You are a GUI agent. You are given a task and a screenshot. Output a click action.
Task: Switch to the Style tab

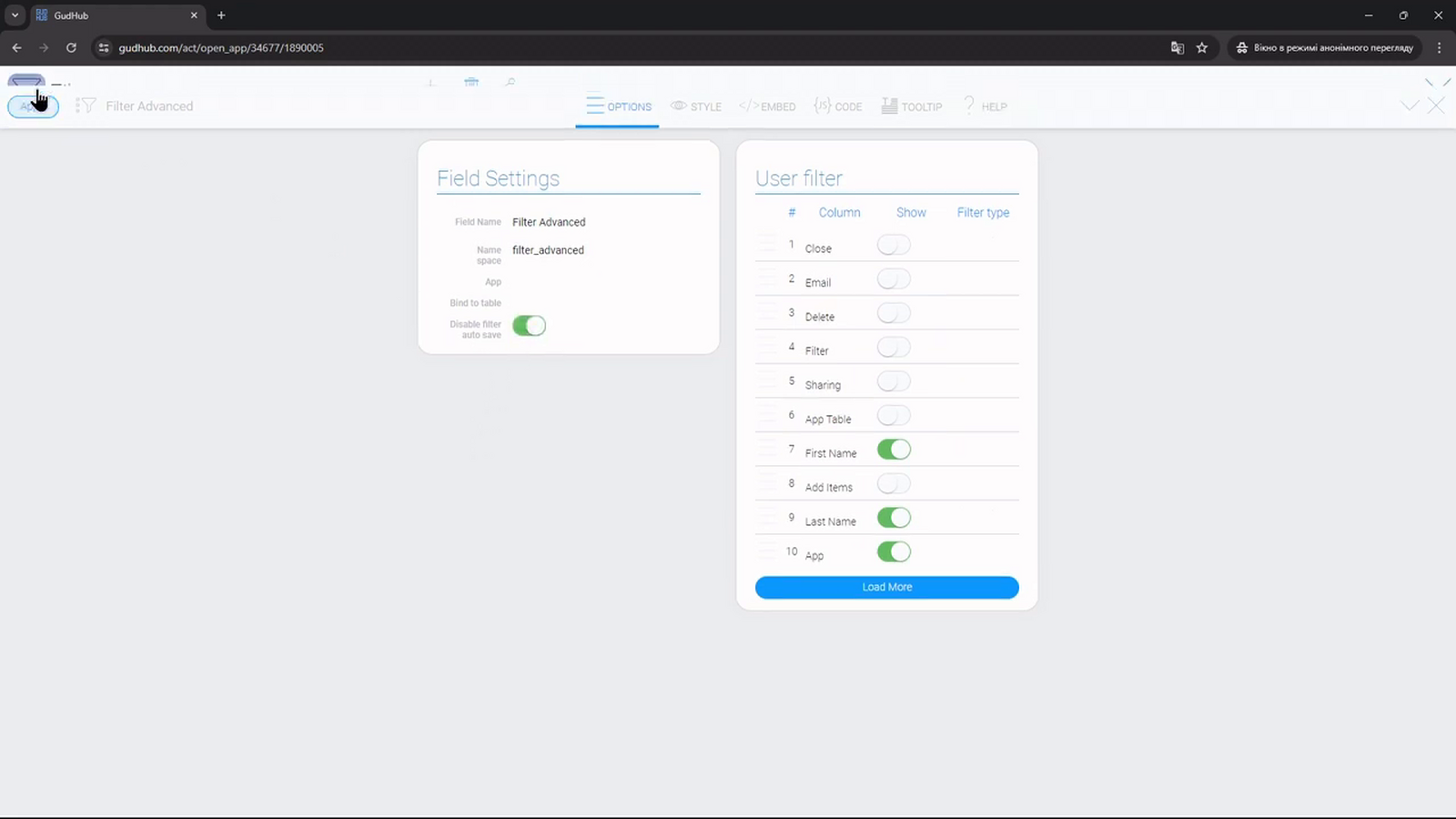pyautogui.click(x=696, y=106)
